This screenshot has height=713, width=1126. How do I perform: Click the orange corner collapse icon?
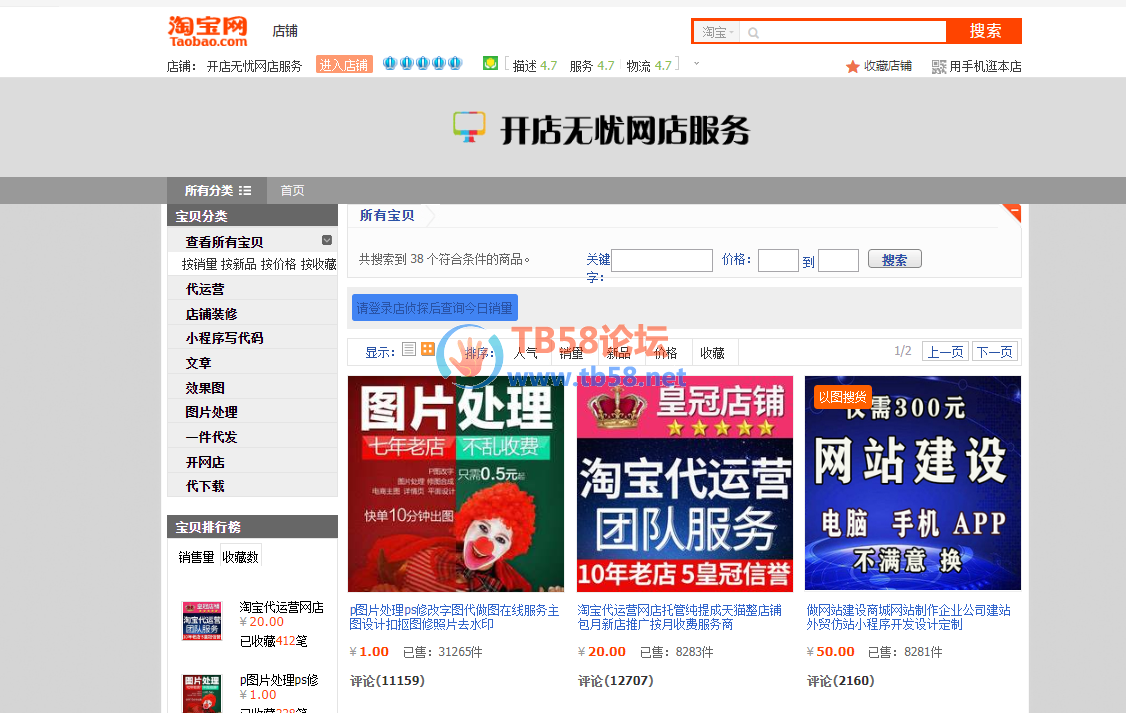(x=1012, y=212)
